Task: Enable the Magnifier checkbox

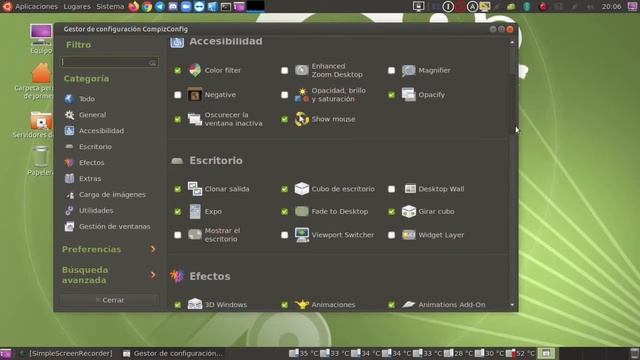Action: pos(391,71)
